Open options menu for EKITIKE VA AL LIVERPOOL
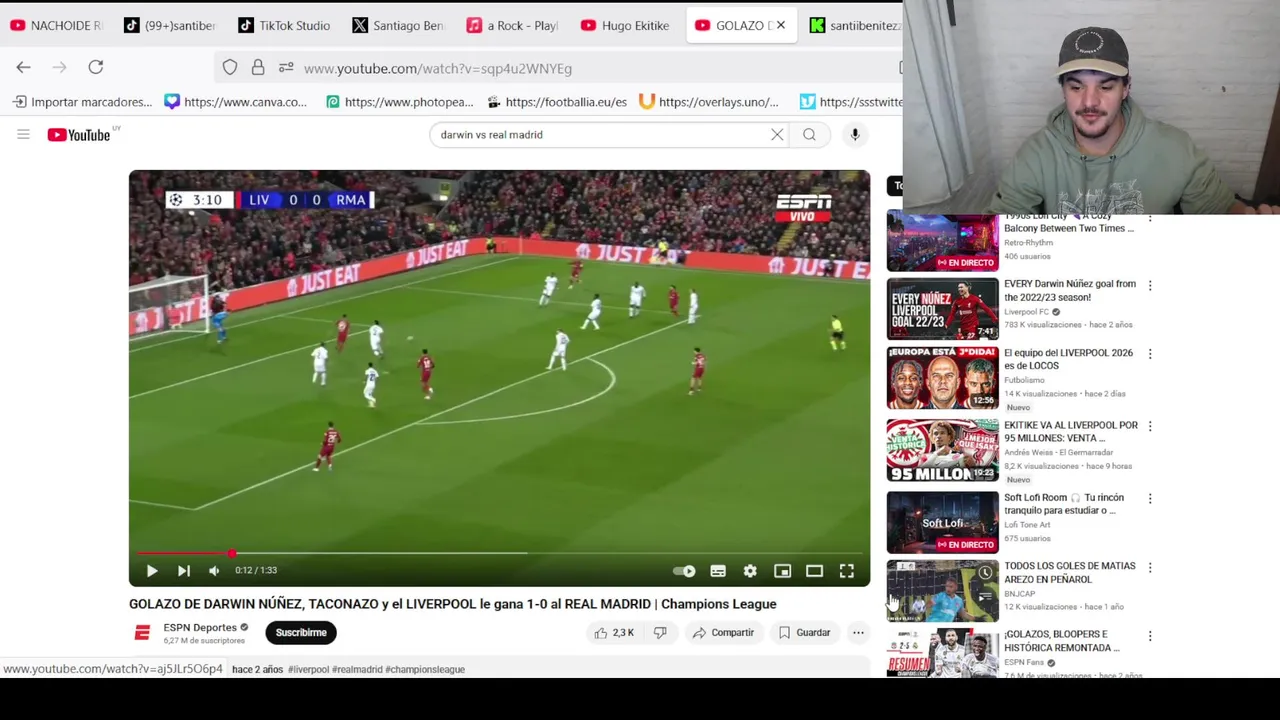The image size is (1280, 720). 1150,426
